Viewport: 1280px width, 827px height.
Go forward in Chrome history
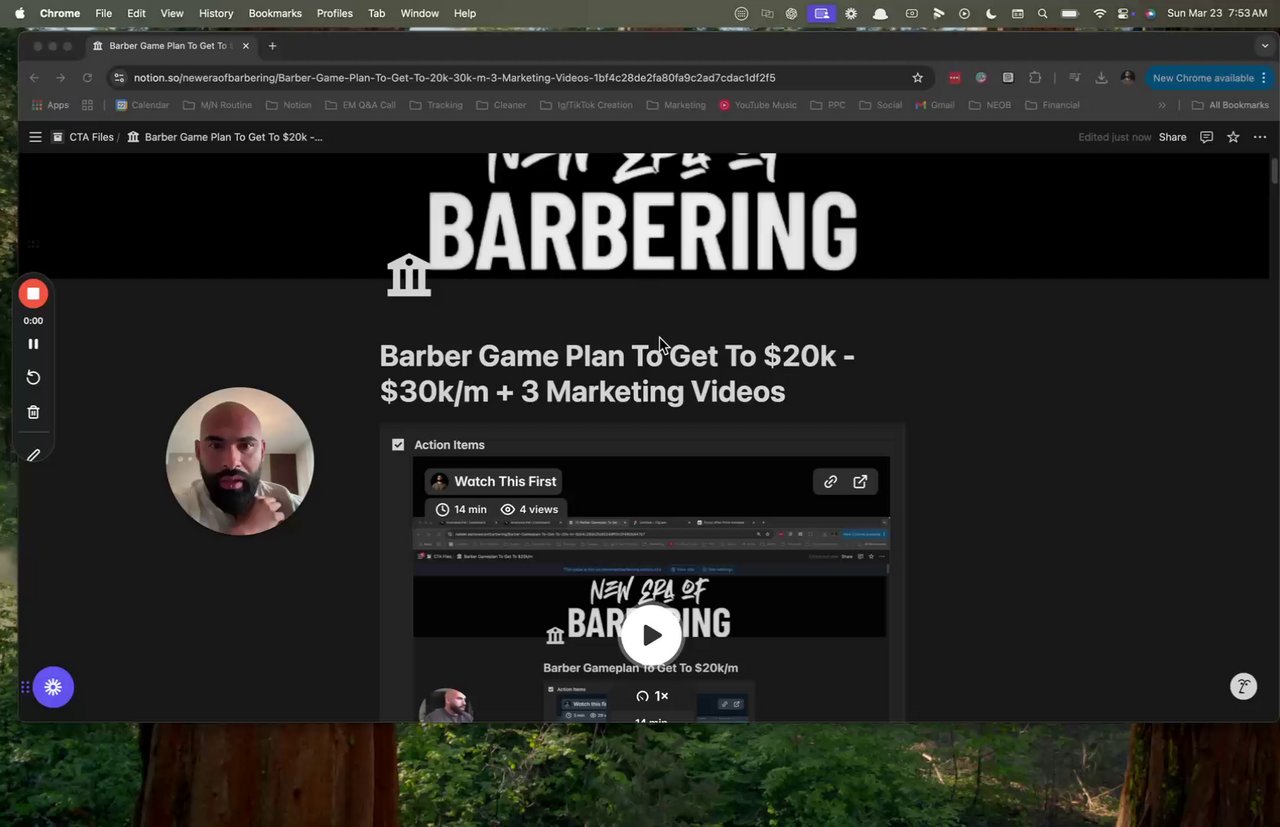pos(60,78)
